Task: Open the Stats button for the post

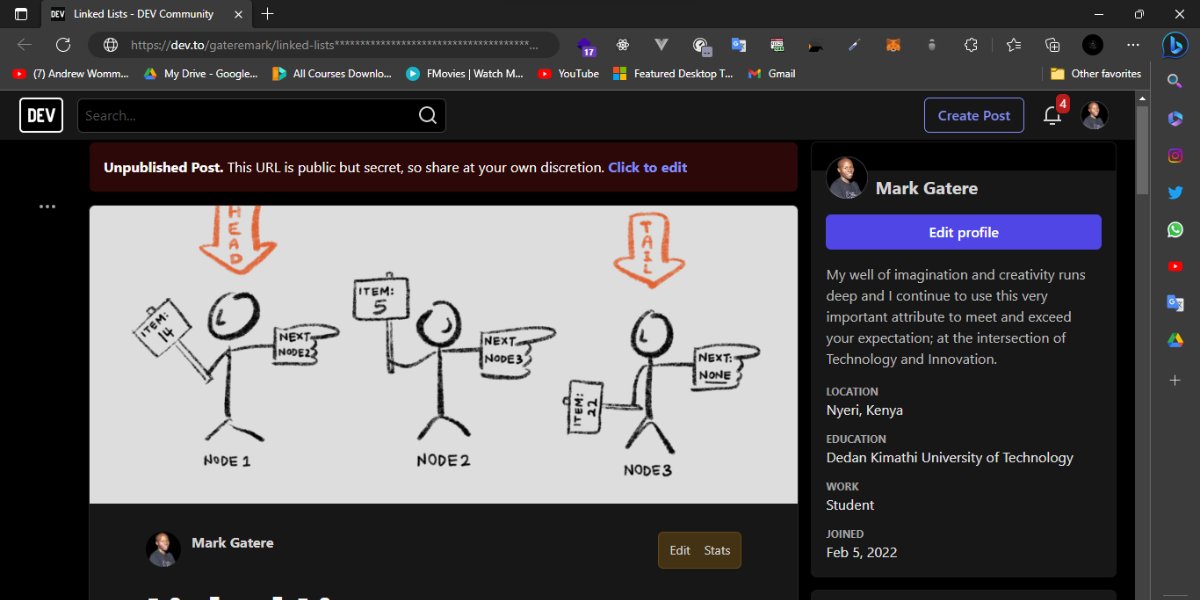Action: coord(717,550)
